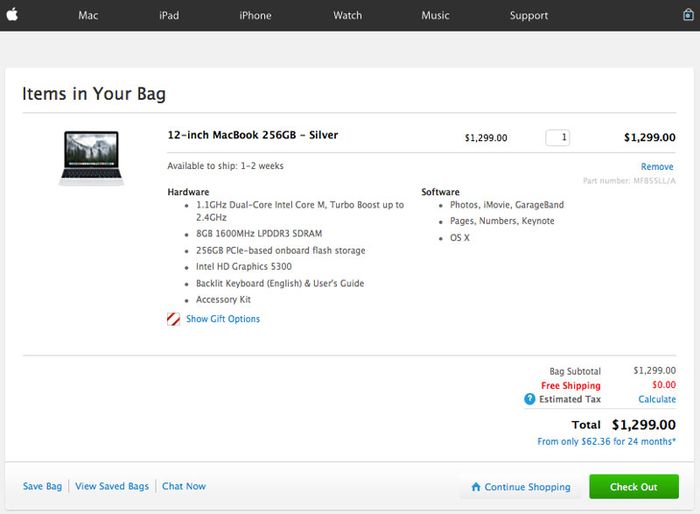The width and height of the screenshot is (700, 514).
Task: Open the Music menu
Action: (x=435, y=15)
